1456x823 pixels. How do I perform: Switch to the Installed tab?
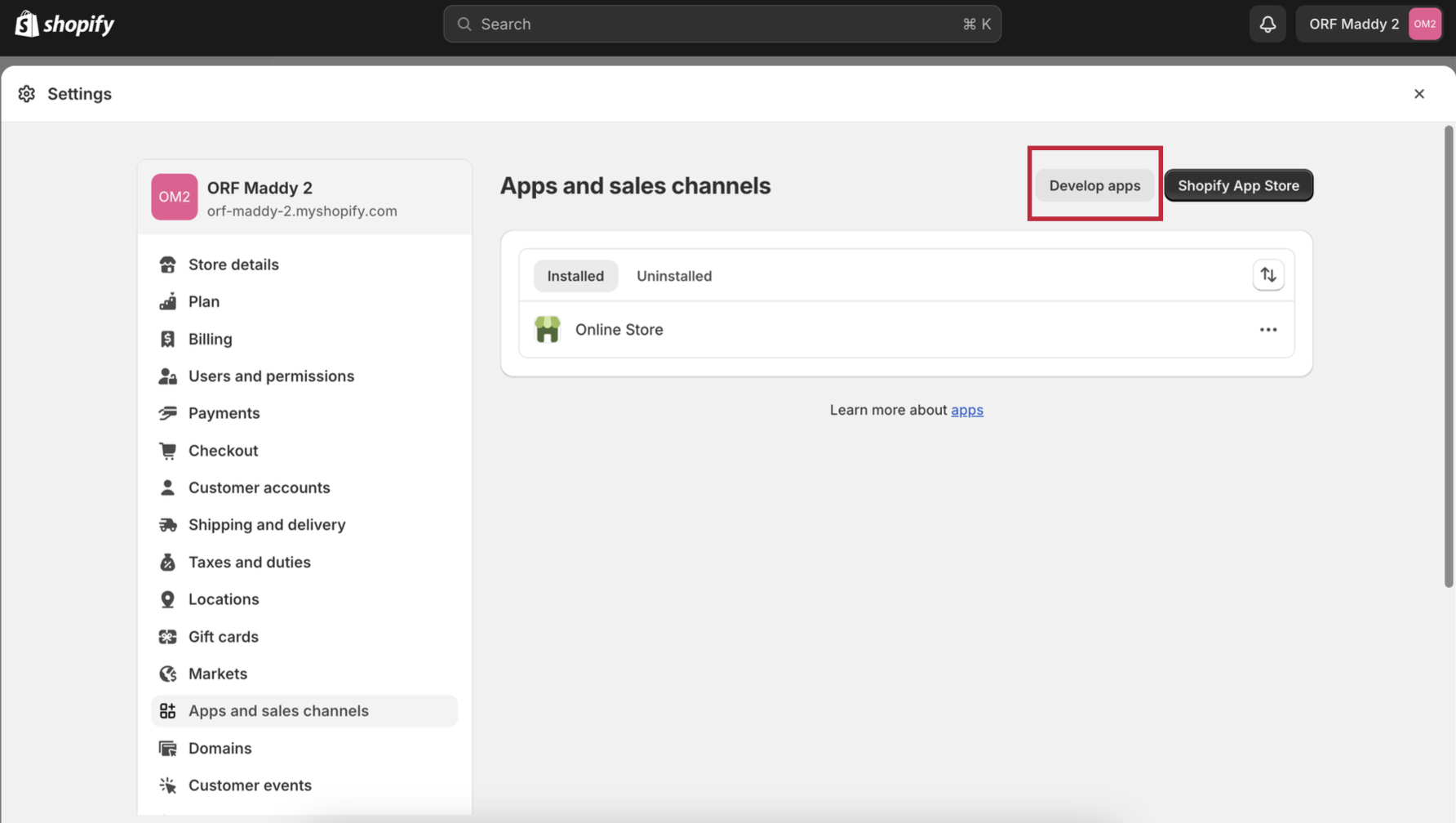pyautogui.click(x=575, y=276)
